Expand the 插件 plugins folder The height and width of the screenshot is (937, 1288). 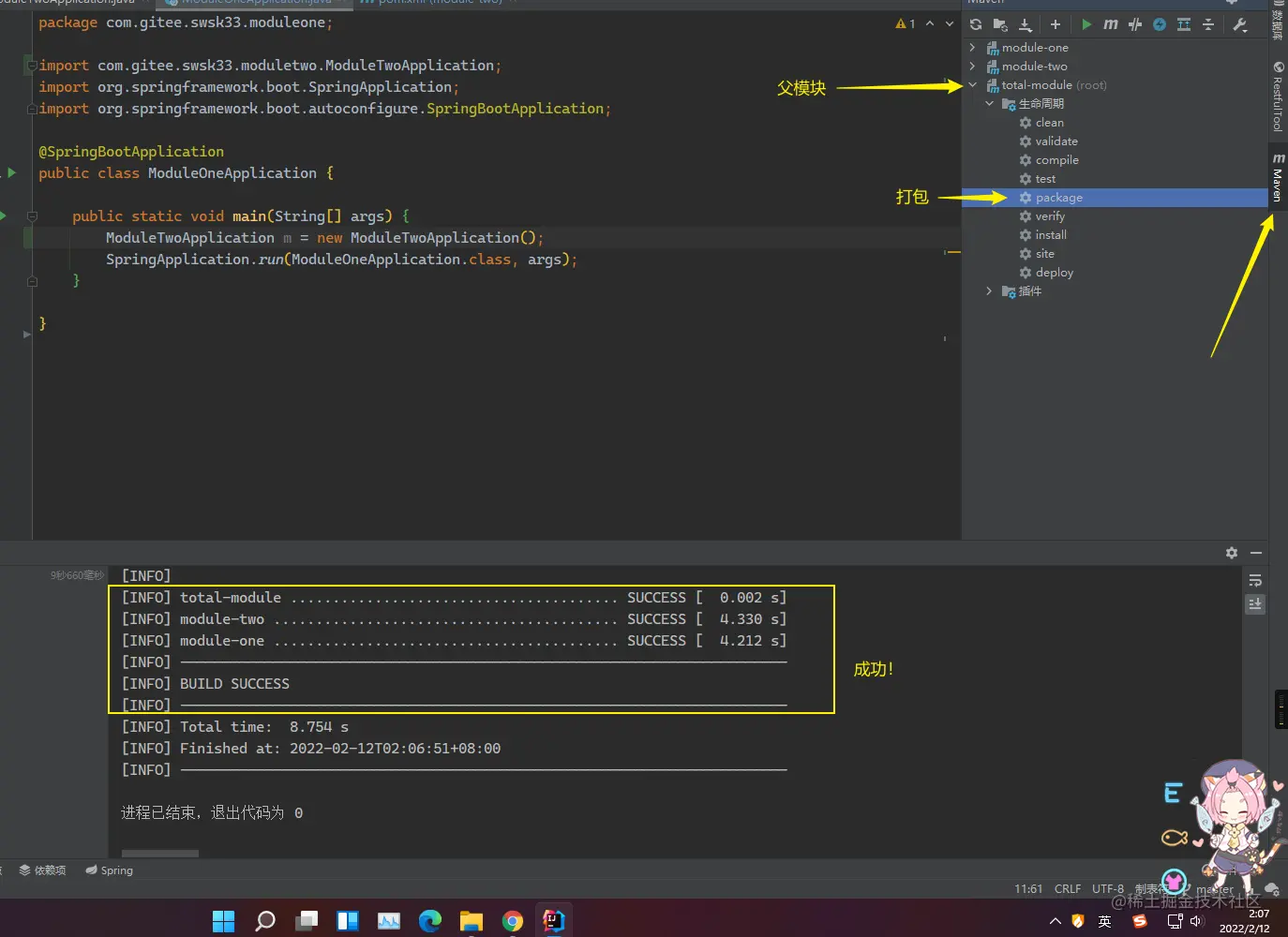tap(989, 290)
